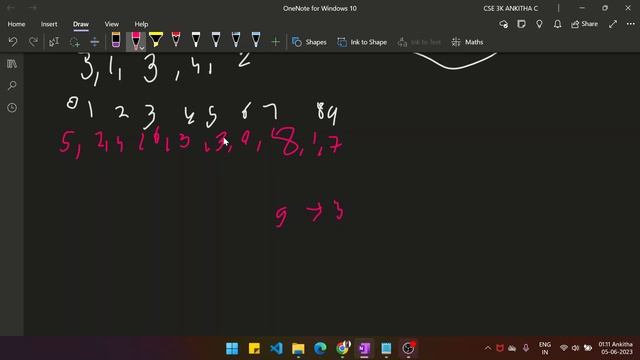Open the Help tab
Screen dimensions: 640x360
[x=141, y=24]
